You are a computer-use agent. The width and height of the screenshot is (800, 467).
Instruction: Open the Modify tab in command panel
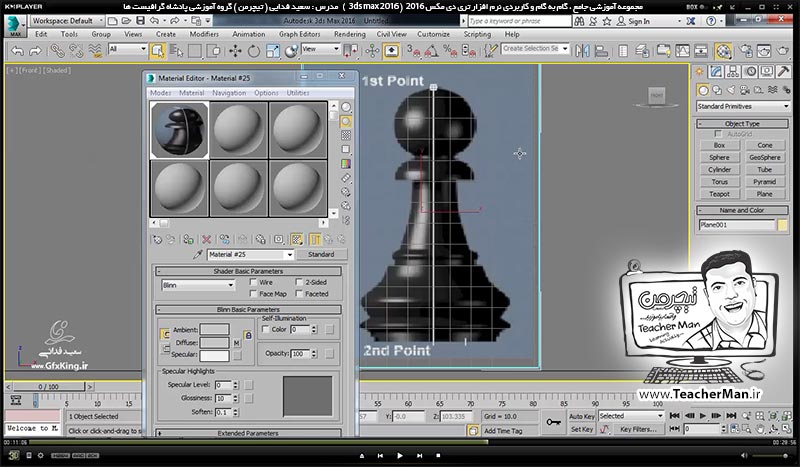[716, 71]
